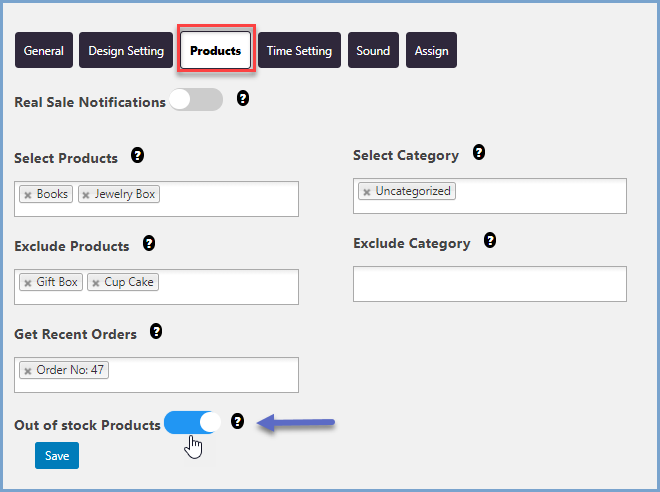
Task: Open the Exclude Category selection field
Action: coord(489,283)
